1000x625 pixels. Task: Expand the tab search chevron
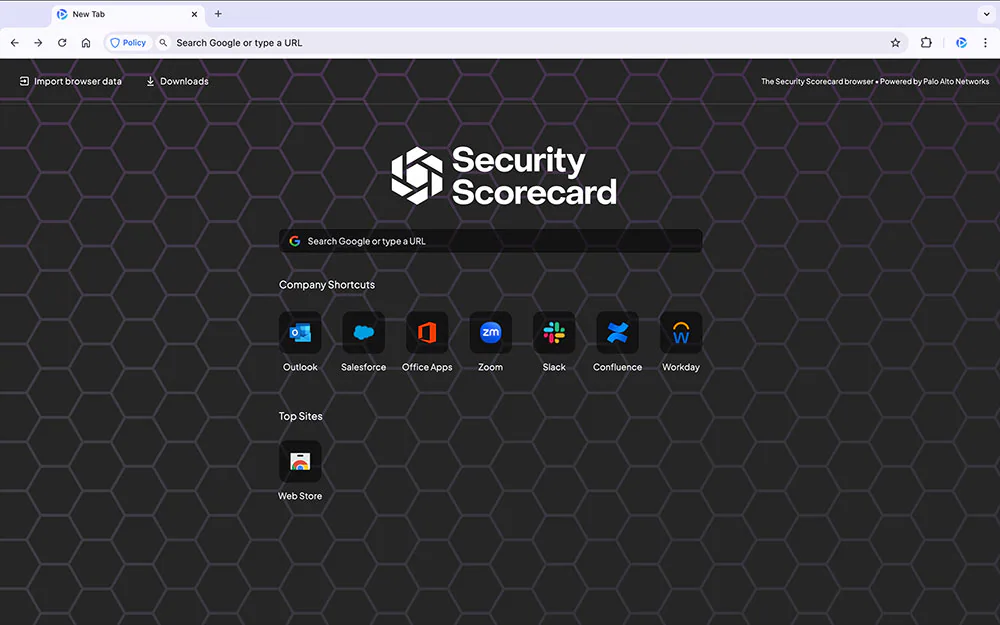click(x=984, y=13)
